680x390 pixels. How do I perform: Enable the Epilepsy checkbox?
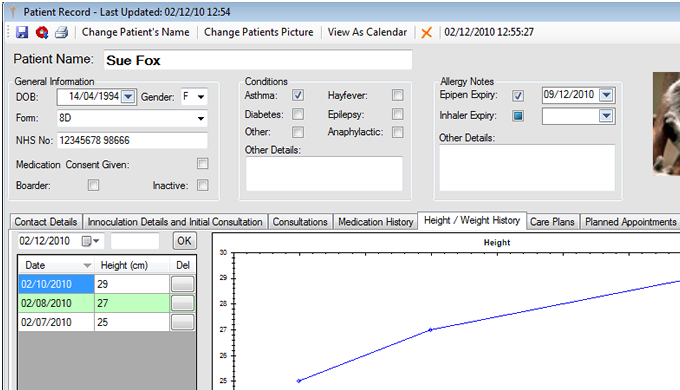pyautogui.click(x=397, y=114)
